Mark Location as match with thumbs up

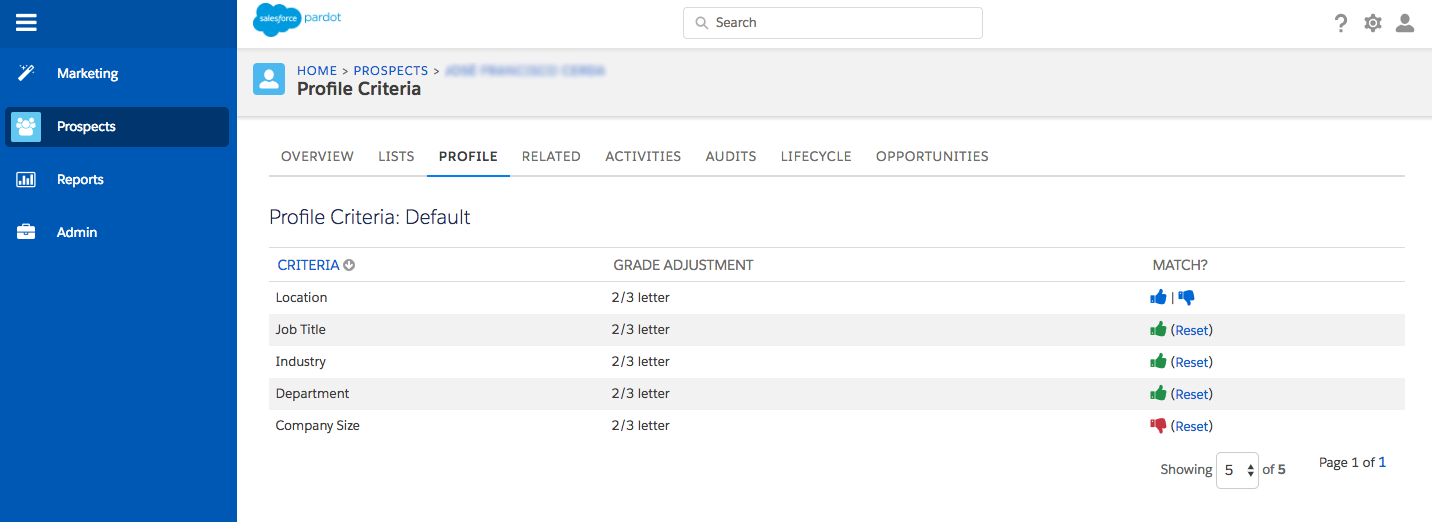[1159, 297]
